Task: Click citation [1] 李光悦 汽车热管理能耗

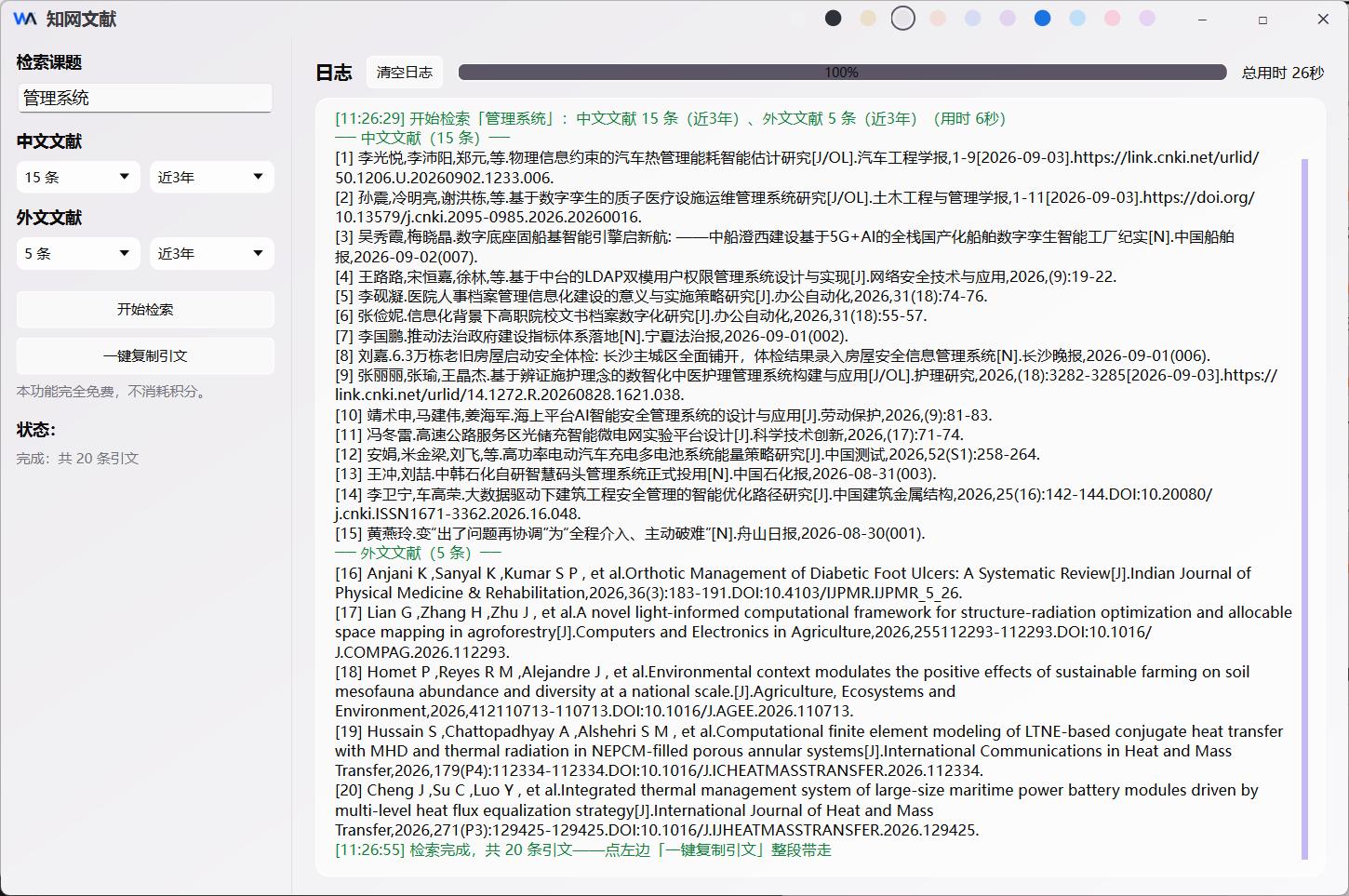Action: pyautogui.click(x=797, y=167)
